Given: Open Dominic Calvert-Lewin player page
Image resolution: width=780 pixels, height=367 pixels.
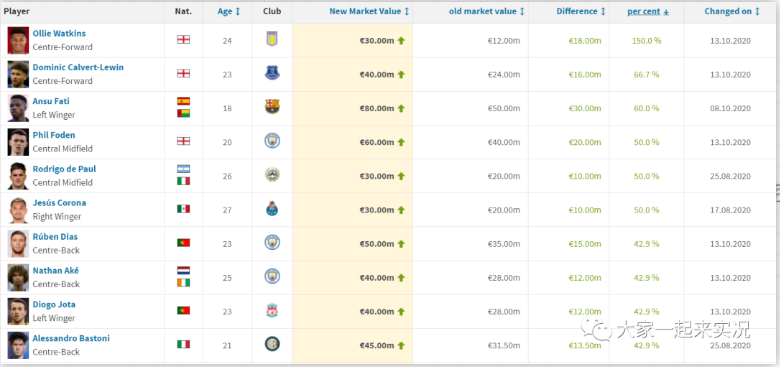Looking at the screenshot, I should [x=78, y=68].
